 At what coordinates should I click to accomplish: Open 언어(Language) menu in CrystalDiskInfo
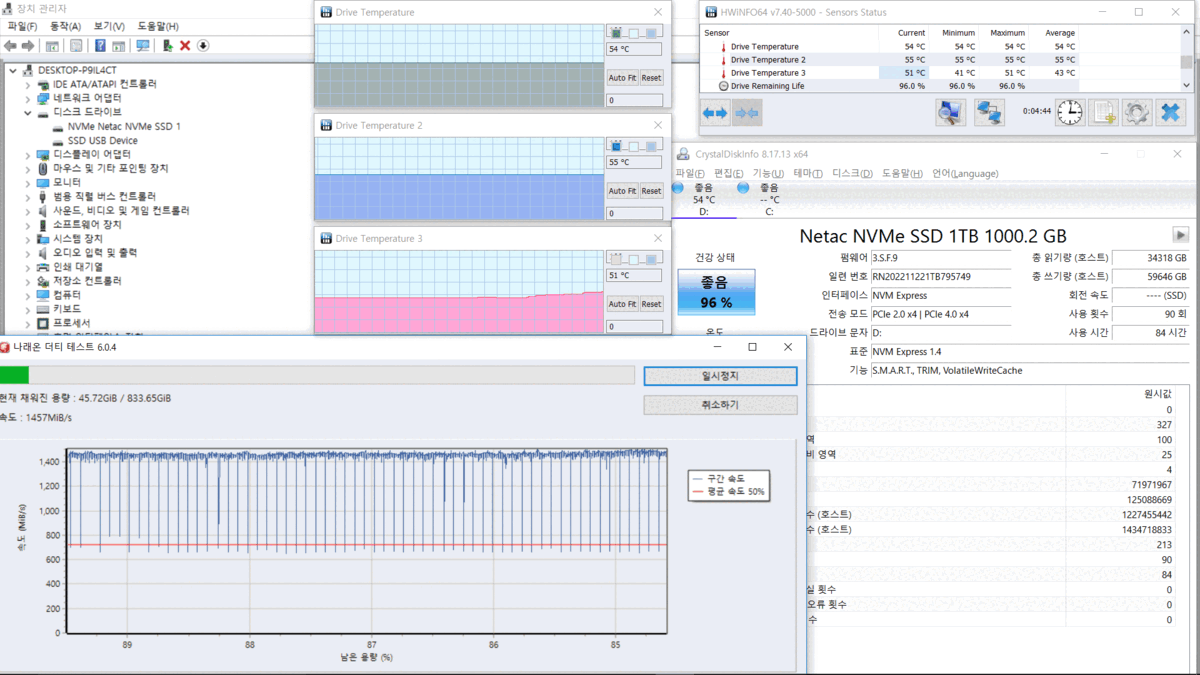[x=965, y=174]
